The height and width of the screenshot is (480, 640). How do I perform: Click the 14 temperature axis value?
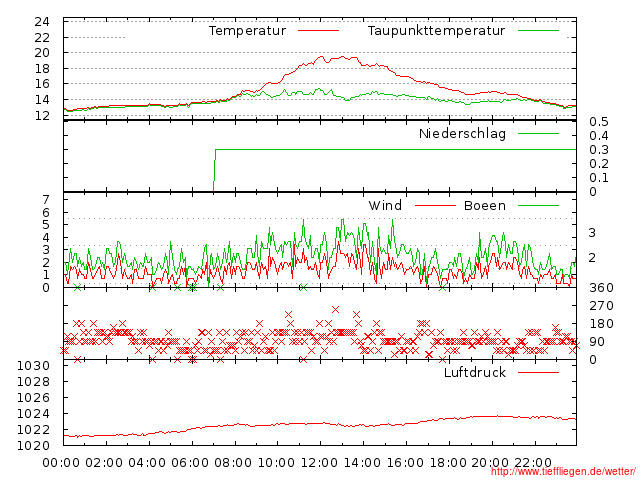pos(42,100)
